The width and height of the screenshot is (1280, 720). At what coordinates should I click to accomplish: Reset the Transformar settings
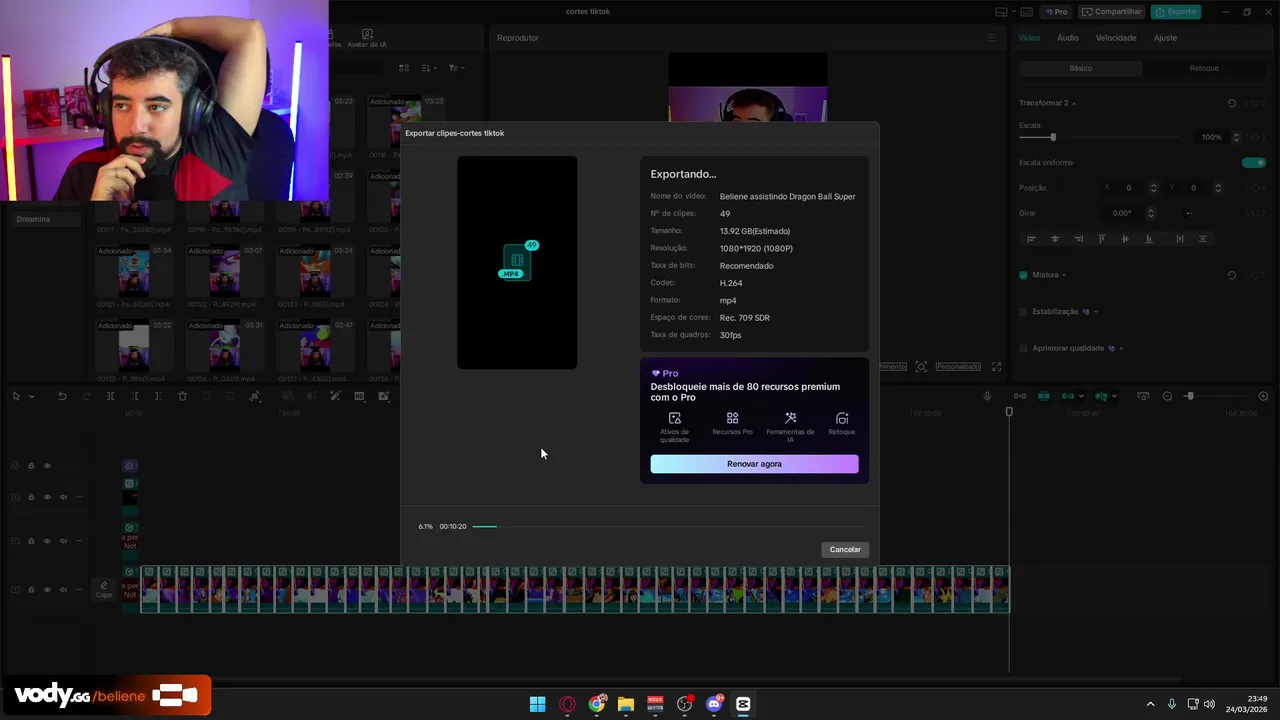pos(1232,103)
